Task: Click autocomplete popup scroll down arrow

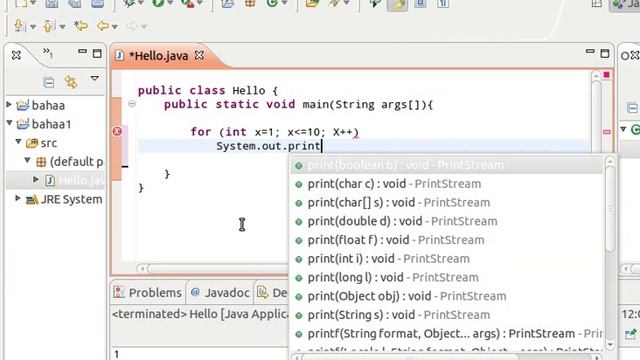Action: [610, 345]
